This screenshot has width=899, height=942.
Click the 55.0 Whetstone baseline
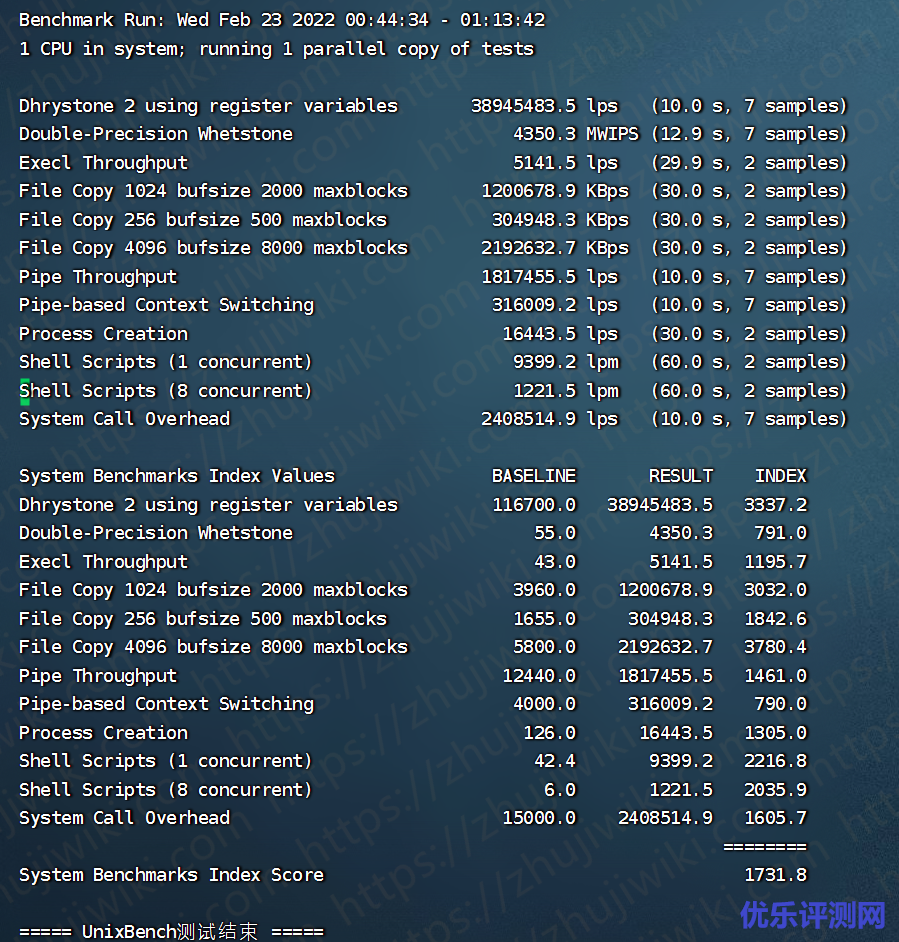[555, 533]
